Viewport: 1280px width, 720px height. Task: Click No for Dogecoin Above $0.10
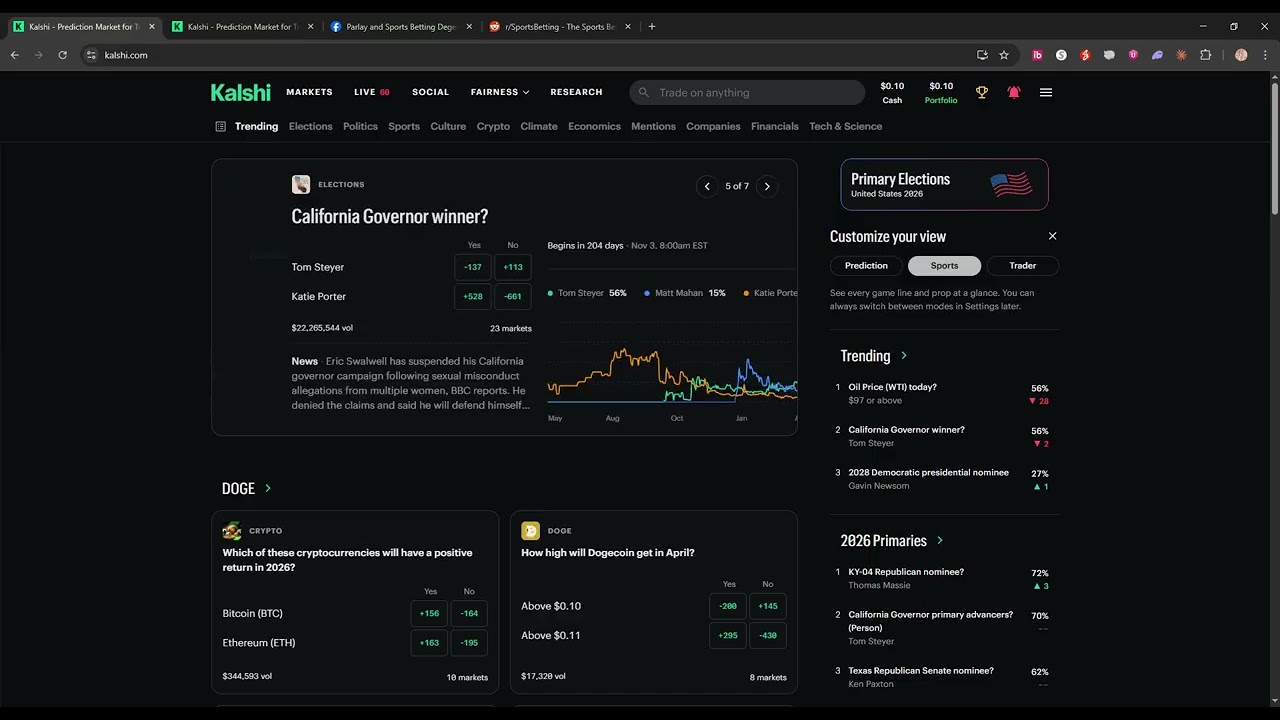(x=768, y=606)
